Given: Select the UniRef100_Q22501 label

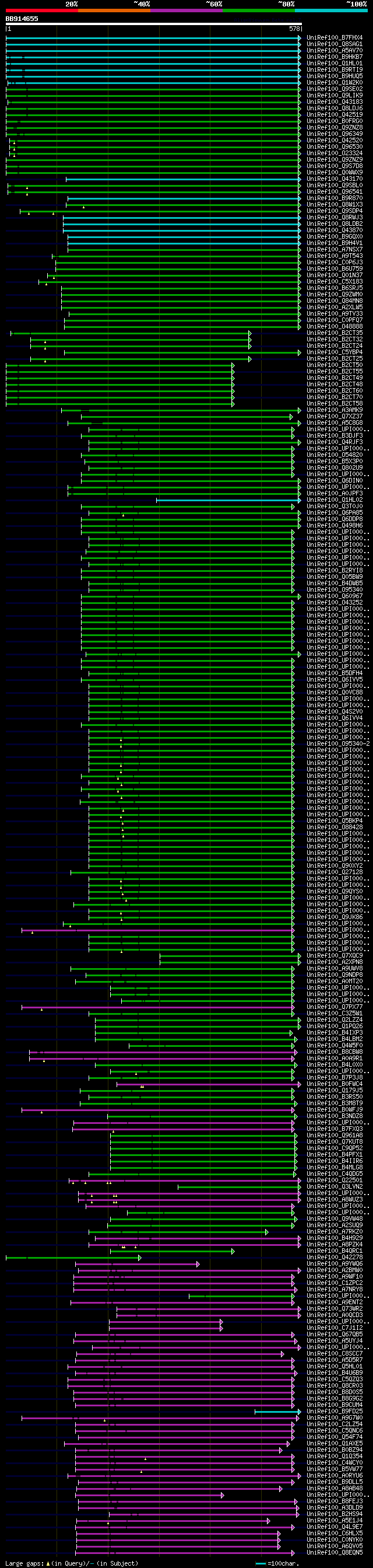Looking at the screenshot, I should [335, 1181].
